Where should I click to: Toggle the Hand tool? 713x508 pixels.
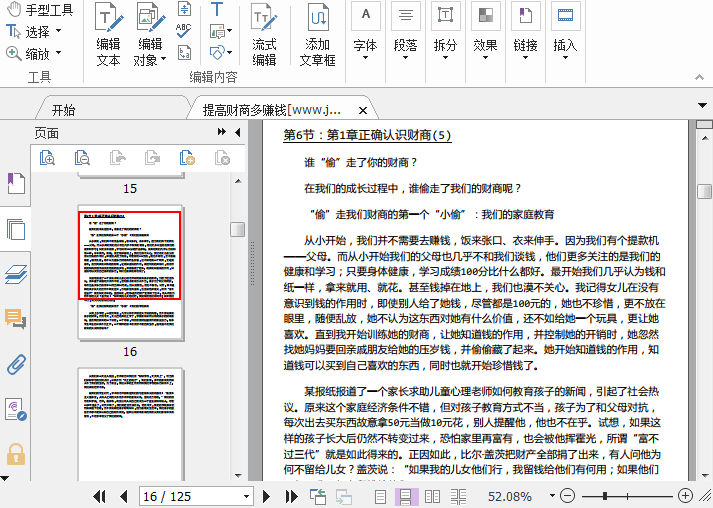(x=40, y=10)
